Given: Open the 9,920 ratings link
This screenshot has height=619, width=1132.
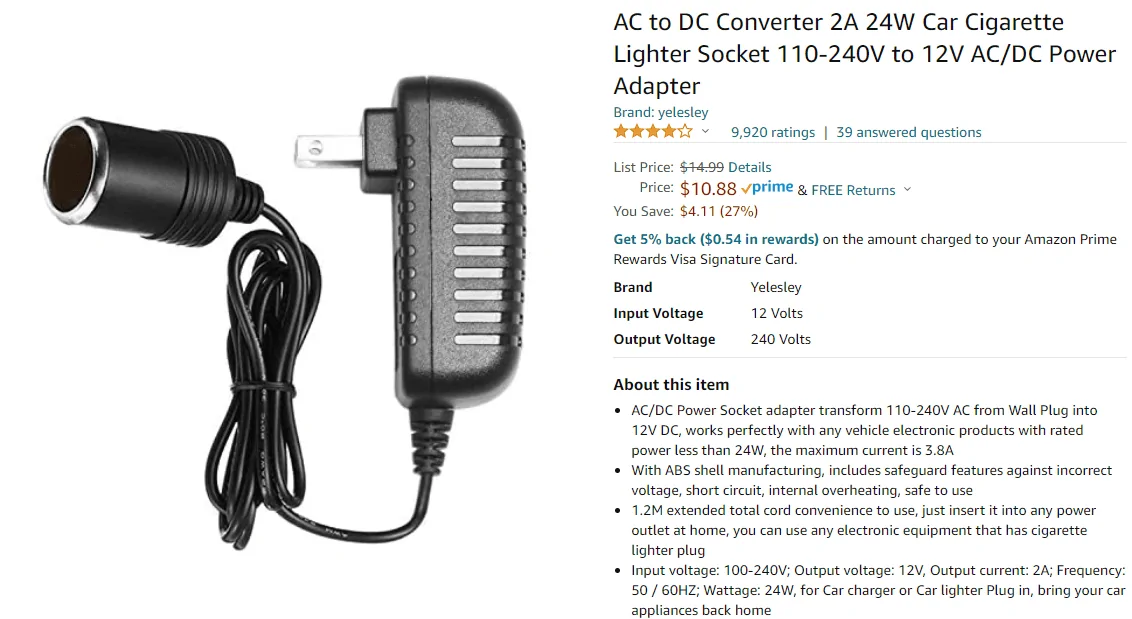Looking at the screenshot, I should click(x=772, y=132).
